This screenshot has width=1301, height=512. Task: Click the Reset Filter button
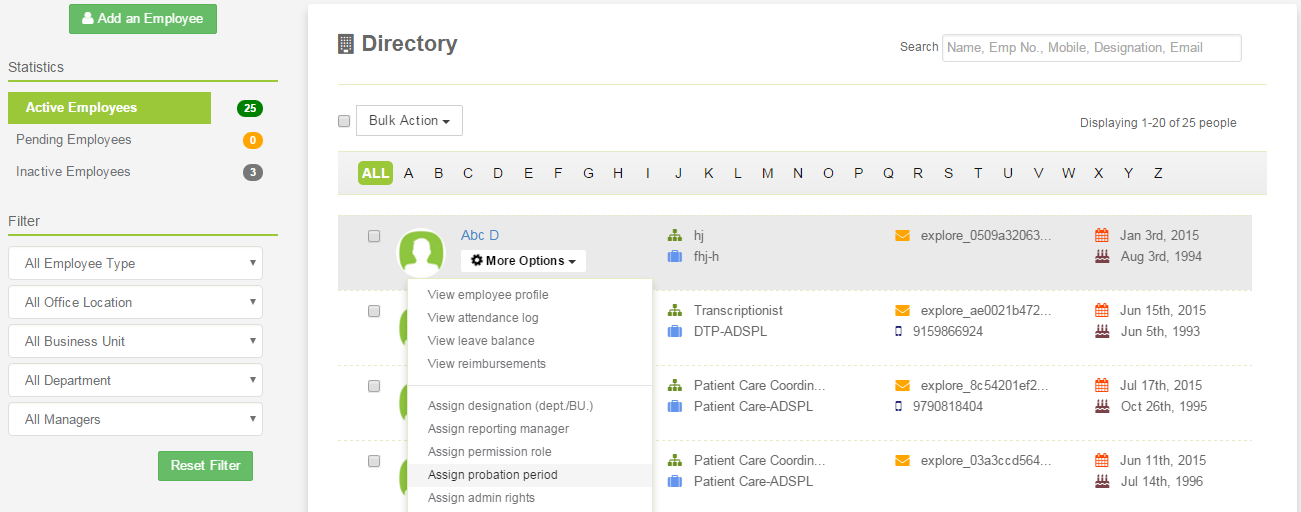point(206,466)
